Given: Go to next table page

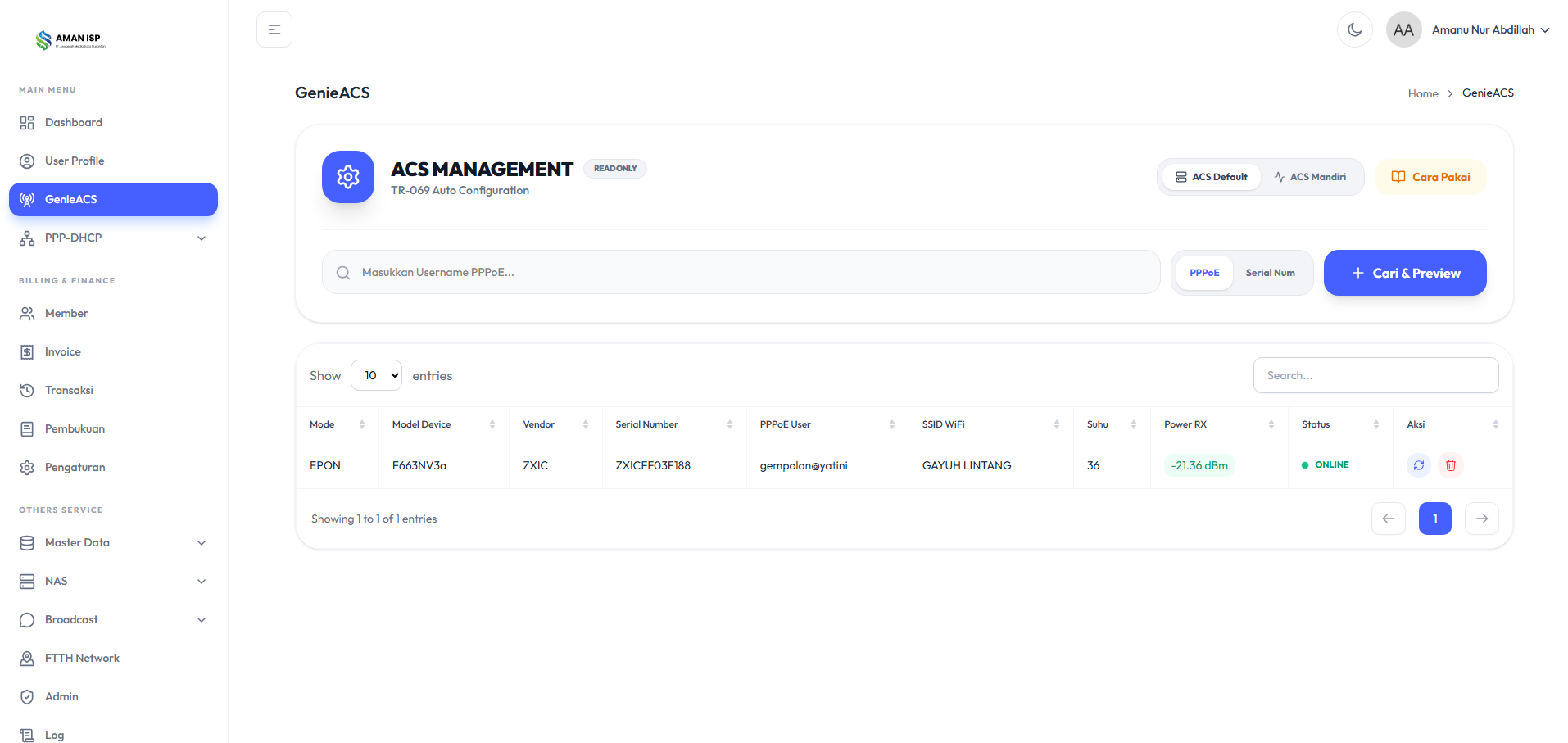Looking at the screenshot, I should point(1482,519).
